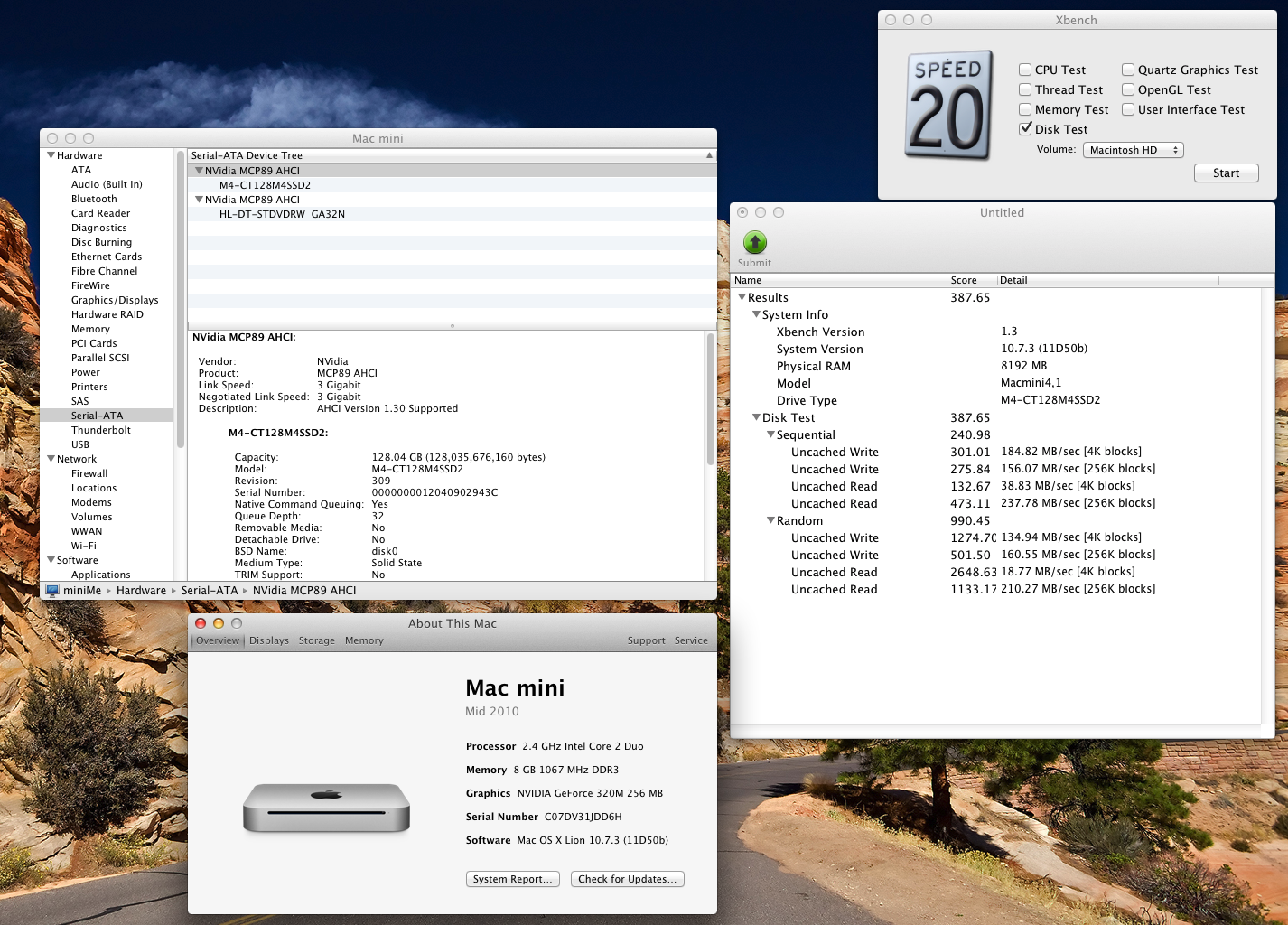The image size is (1288, 925).
Task: Switch to the Overview tab
Action: click(x=218, y=640)
